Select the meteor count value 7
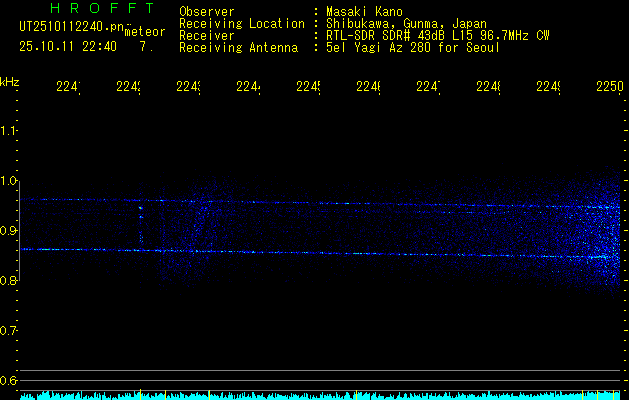 point(146,46)
